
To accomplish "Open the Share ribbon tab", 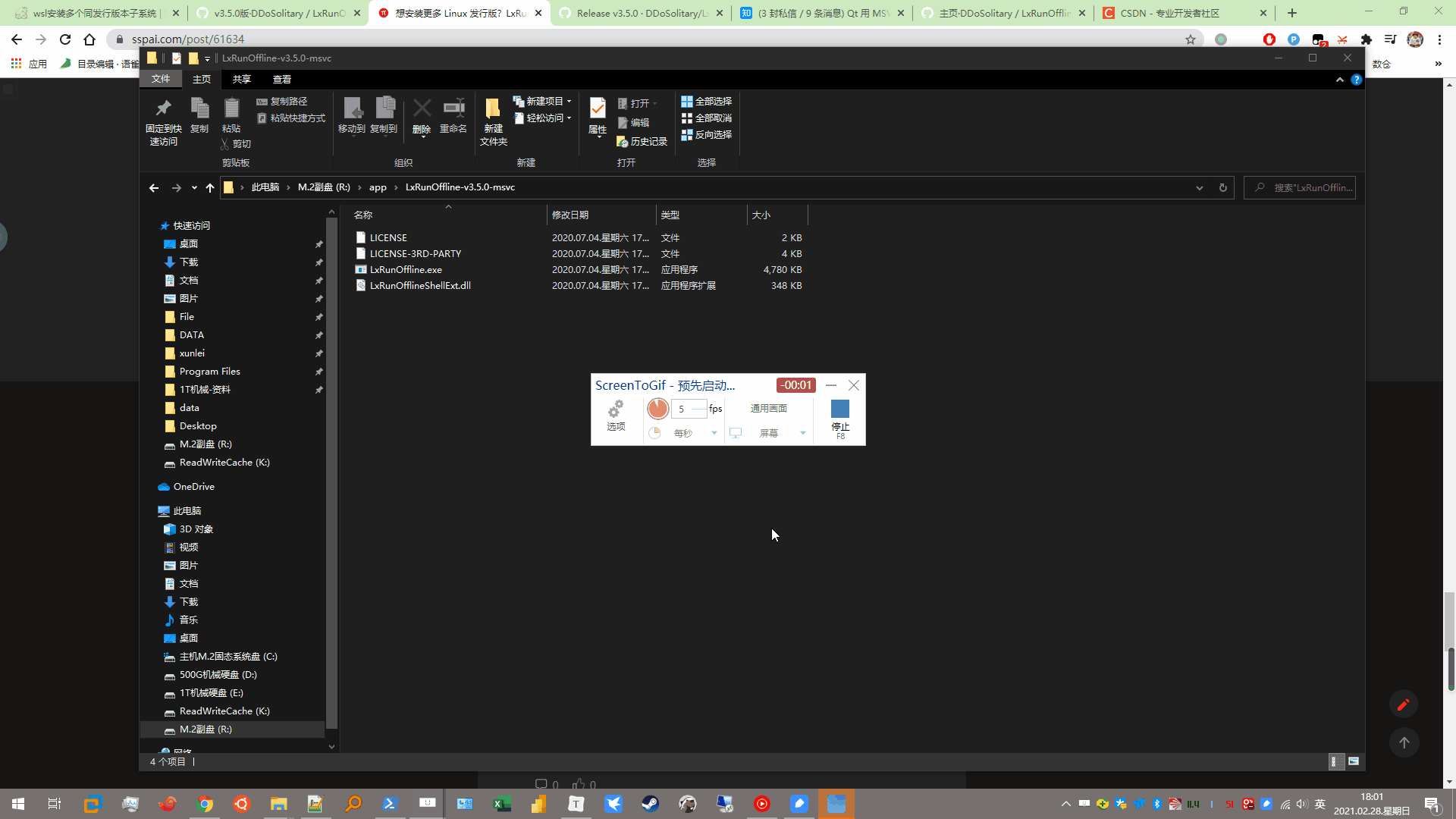I will 241,79.
